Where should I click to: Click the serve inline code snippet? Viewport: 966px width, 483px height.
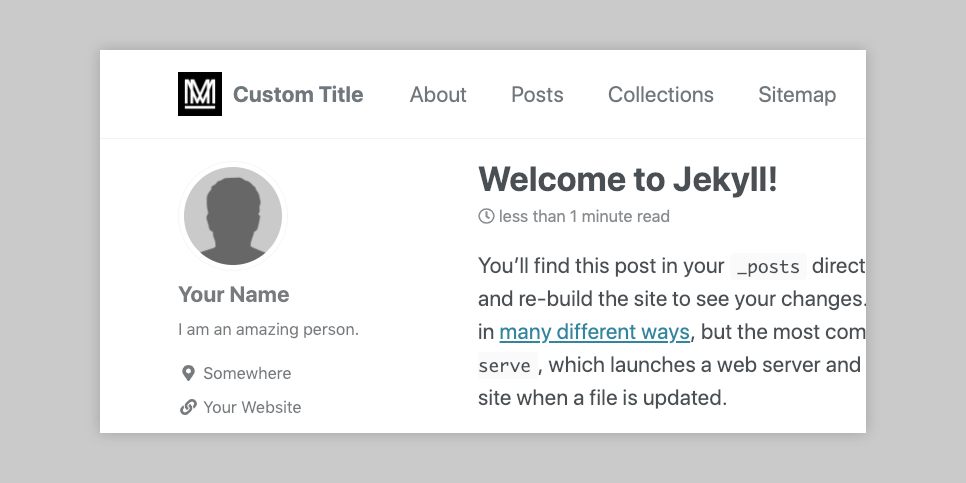505,365
